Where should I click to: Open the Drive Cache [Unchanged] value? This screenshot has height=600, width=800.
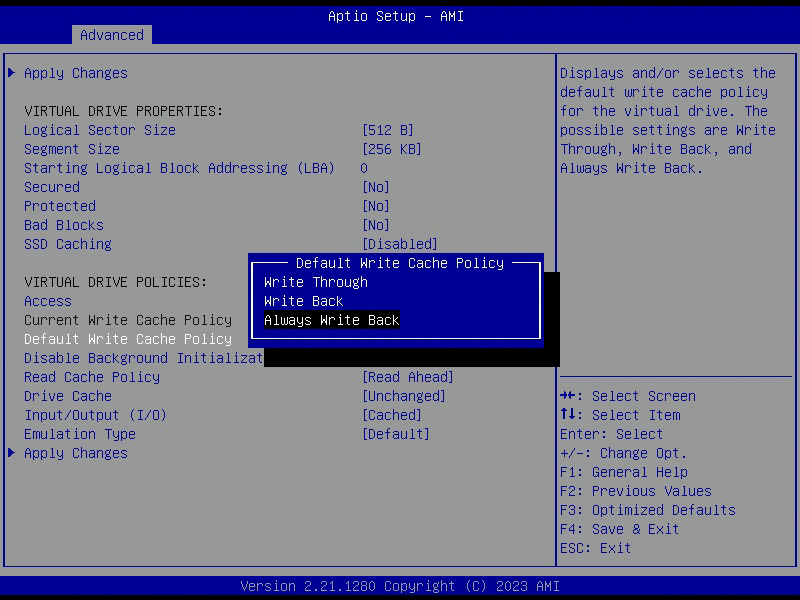404,396
